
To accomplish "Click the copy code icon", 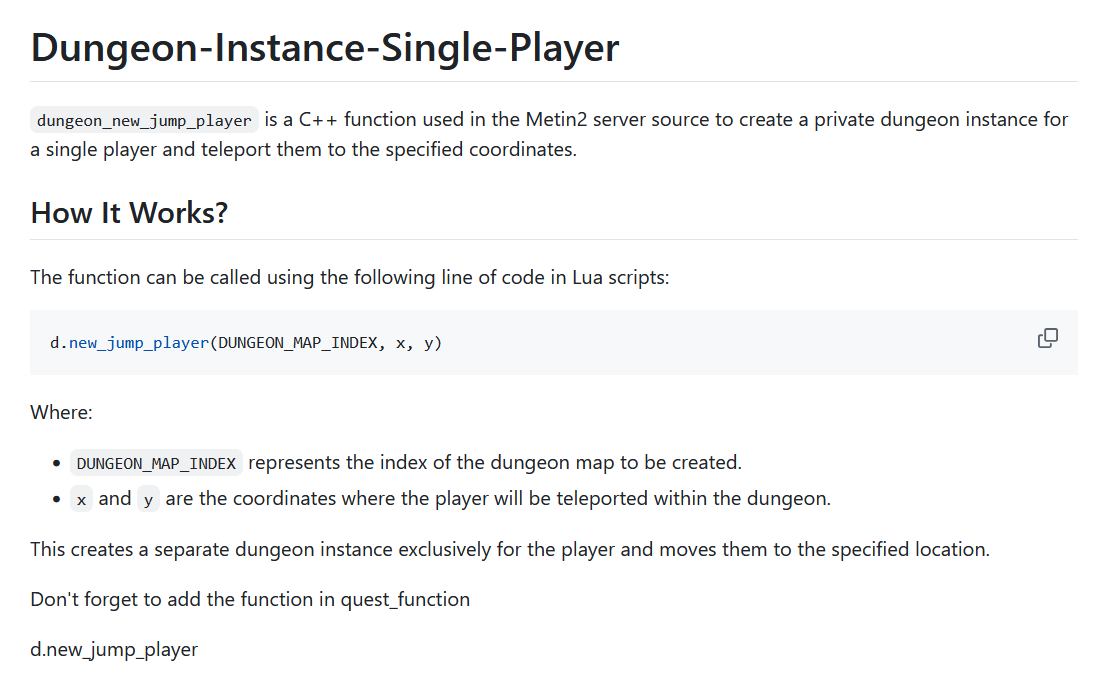I will [x=1048, y=338].
